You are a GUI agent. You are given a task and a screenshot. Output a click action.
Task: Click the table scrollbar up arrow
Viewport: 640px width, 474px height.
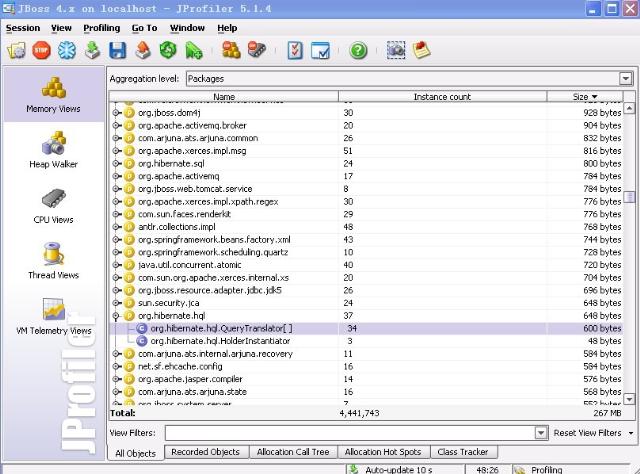pos(629,108)
